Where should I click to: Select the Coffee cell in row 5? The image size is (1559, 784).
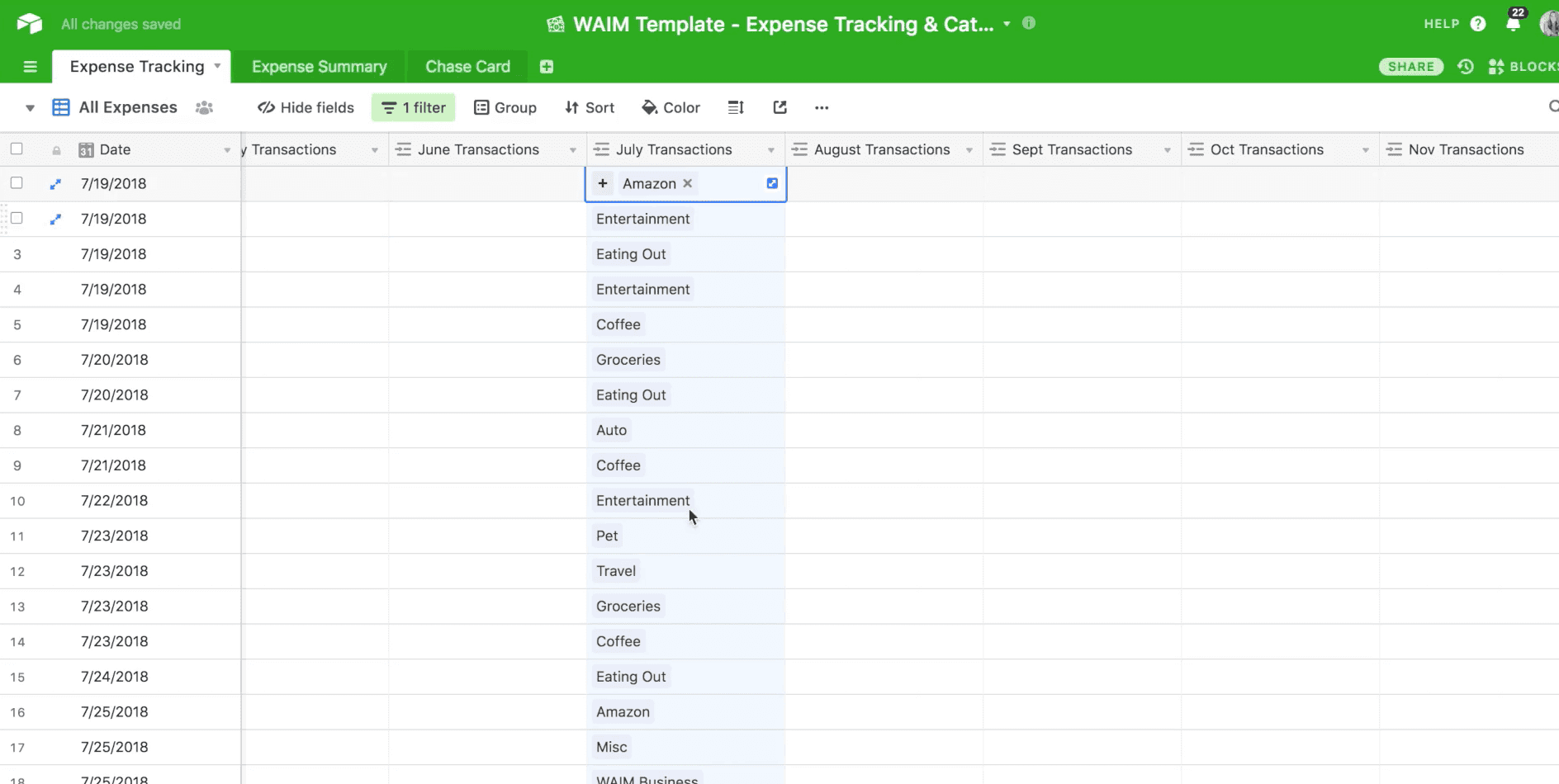tap(685, 324)
